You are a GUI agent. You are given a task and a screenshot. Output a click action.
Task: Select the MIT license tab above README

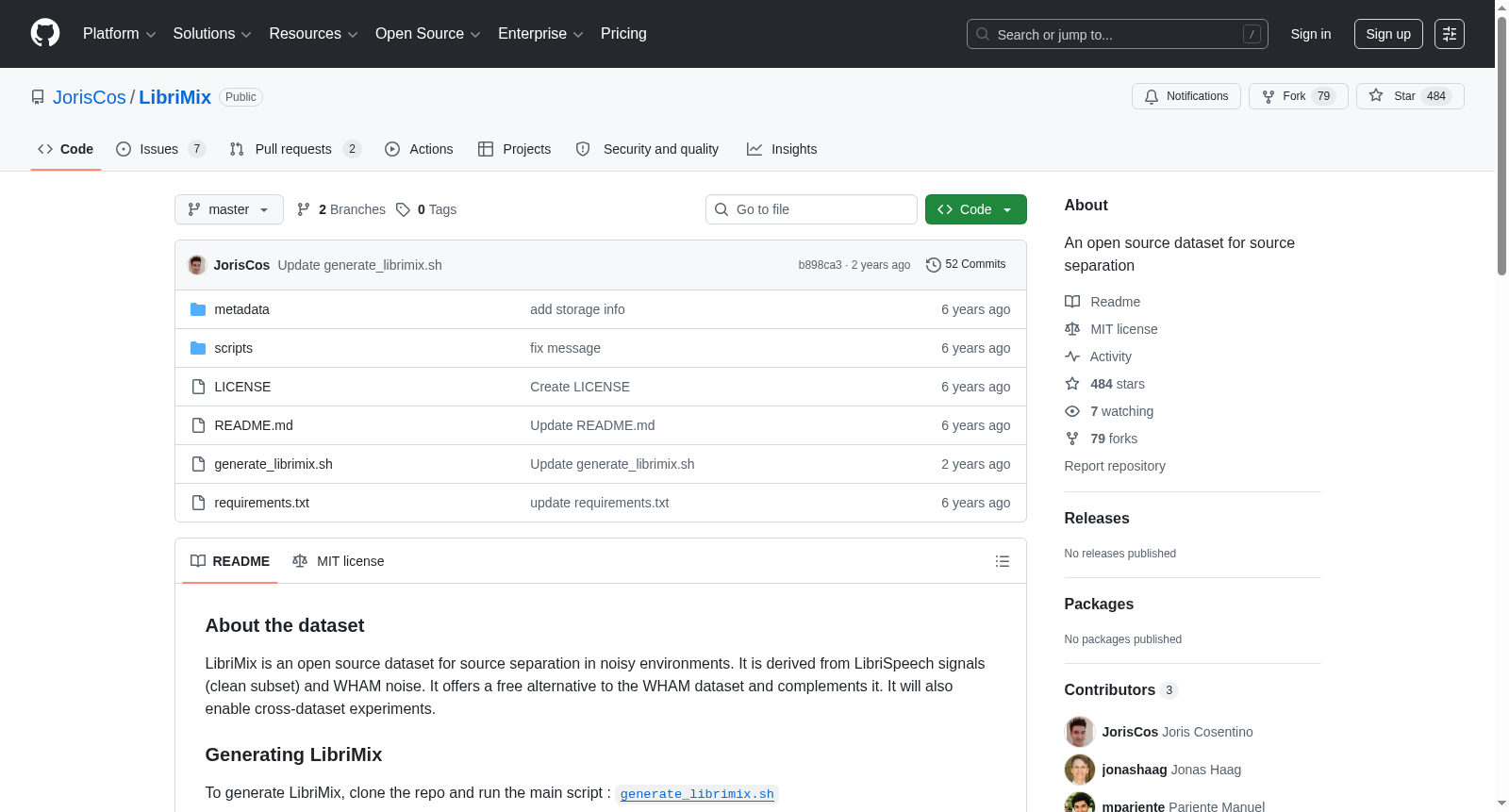pyautogui.click(x=339, y=561)
